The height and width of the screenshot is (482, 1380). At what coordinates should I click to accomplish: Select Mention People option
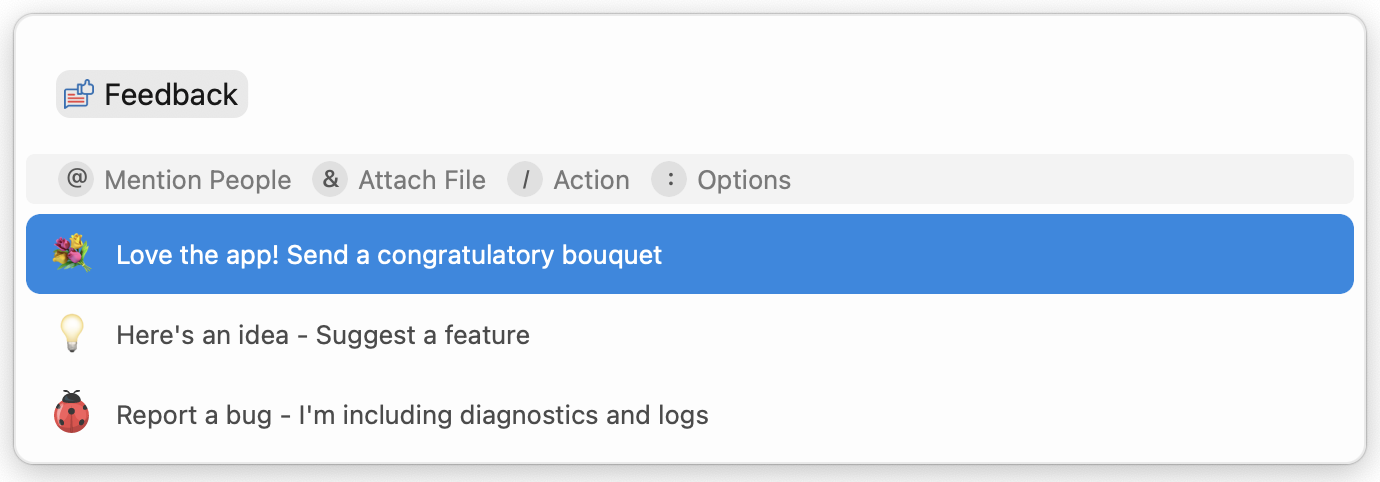pyautogui.click(x=197, y=180)
